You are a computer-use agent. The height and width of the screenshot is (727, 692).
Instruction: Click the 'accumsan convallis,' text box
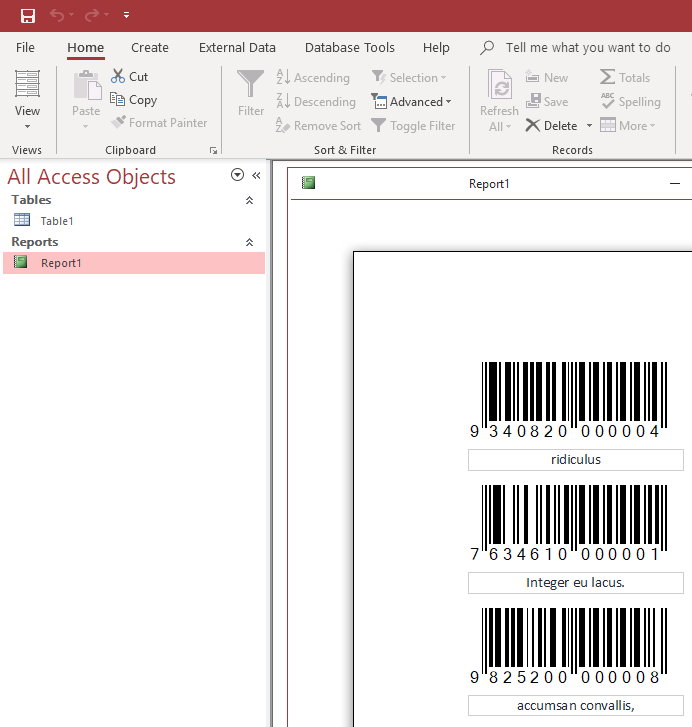point(576,705)
